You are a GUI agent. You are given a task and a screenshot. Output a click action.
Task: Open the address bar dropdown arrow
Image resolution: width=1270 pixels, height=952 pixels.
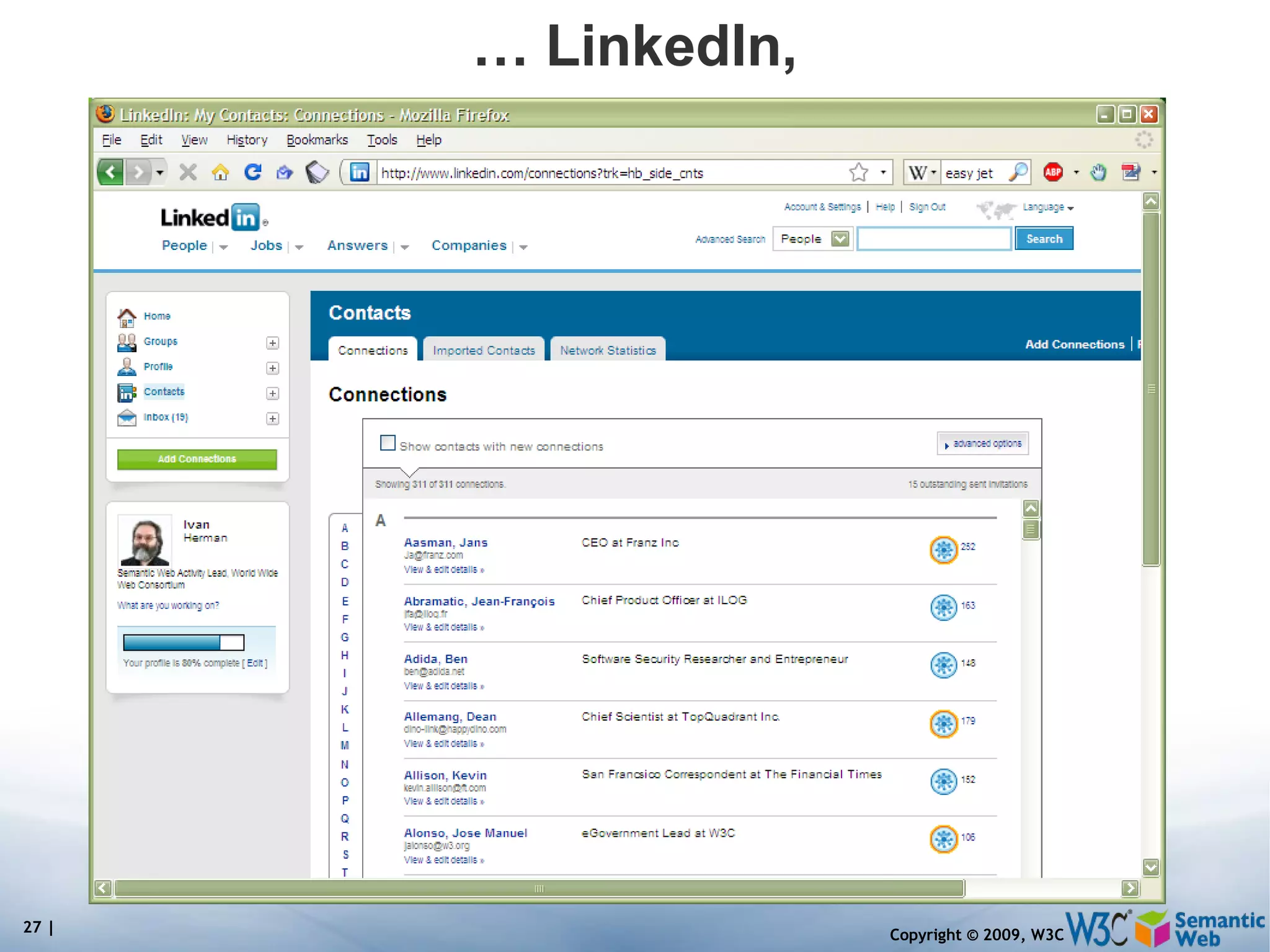(x=883, y=172)
